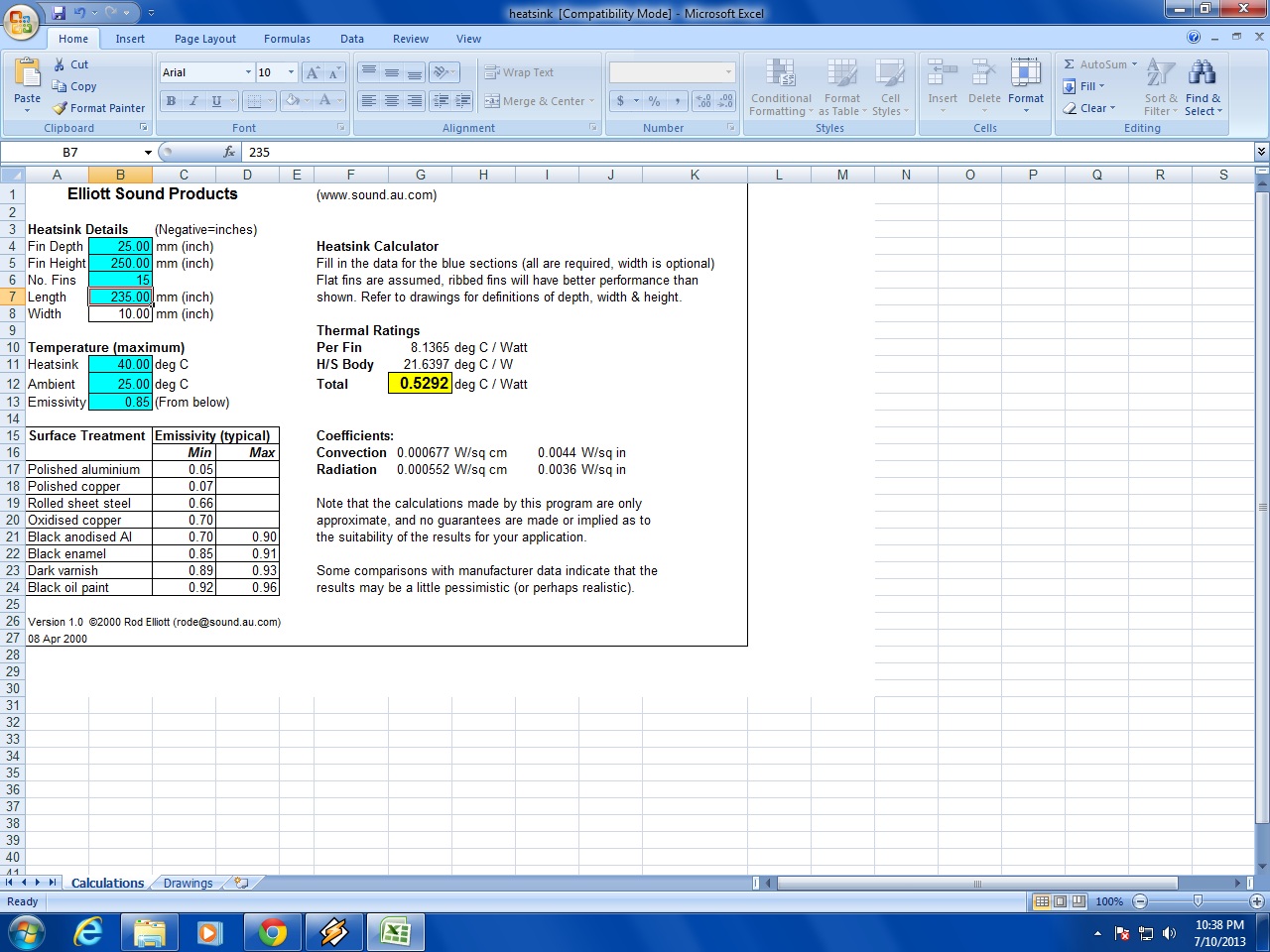Decrease decimal places
Screen dimensions: 1270x952
click(x=725, y=101)
